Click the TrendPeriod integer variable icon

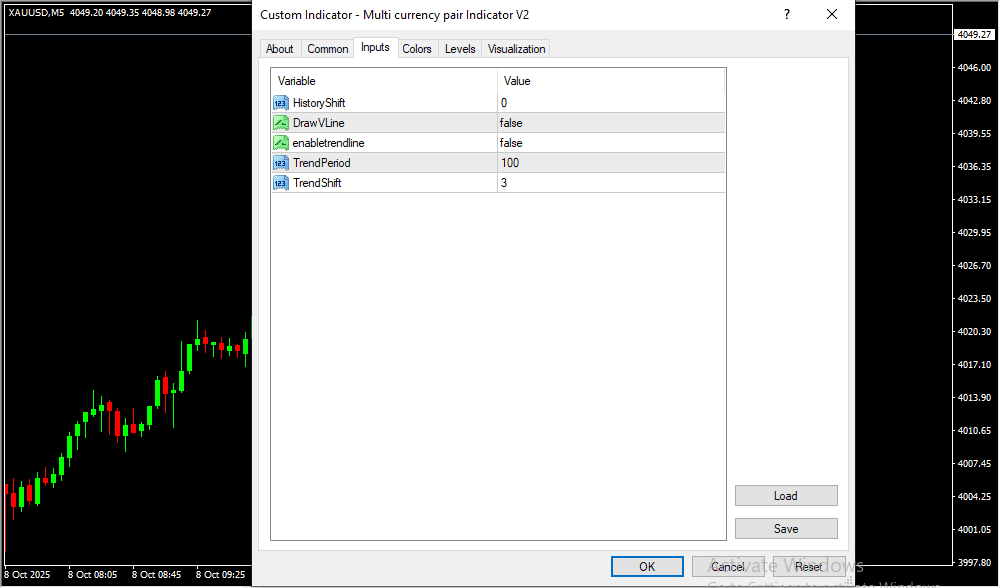pyautogui.click(x=280, y=163)
